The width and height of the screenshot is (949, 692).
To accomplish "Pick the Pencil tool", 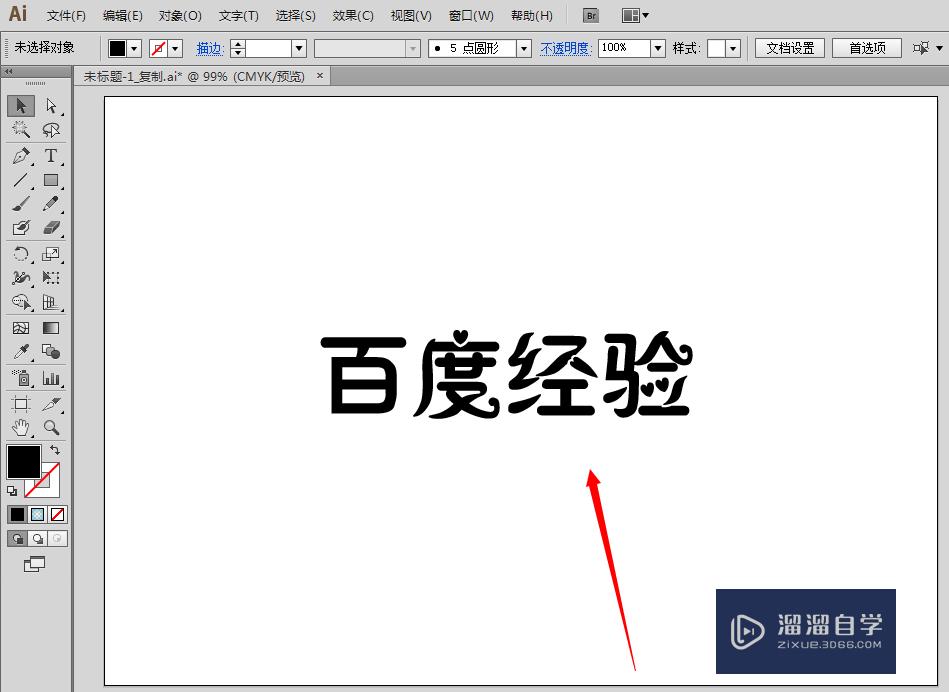I will tap(51, 203).
